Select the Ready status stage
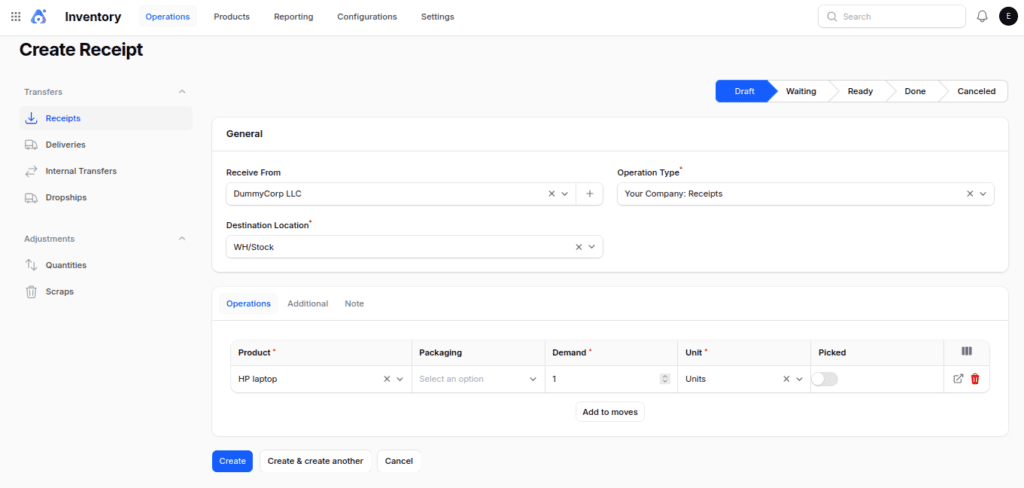1024x488 pixels. (x=860, y=91)
